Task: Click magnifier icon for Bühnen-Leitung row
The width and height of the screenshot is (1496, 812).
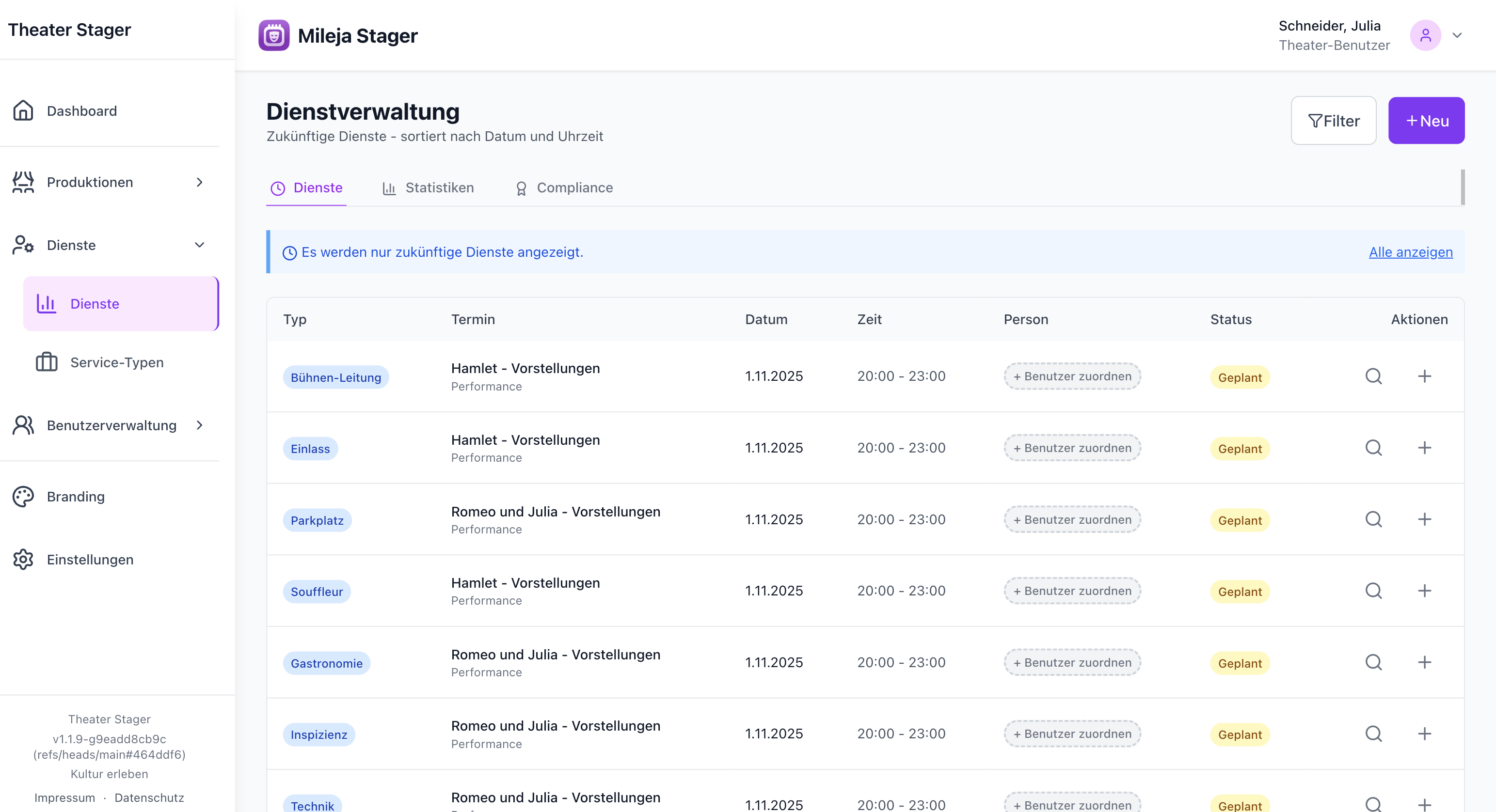Action: pos(1373,376)
